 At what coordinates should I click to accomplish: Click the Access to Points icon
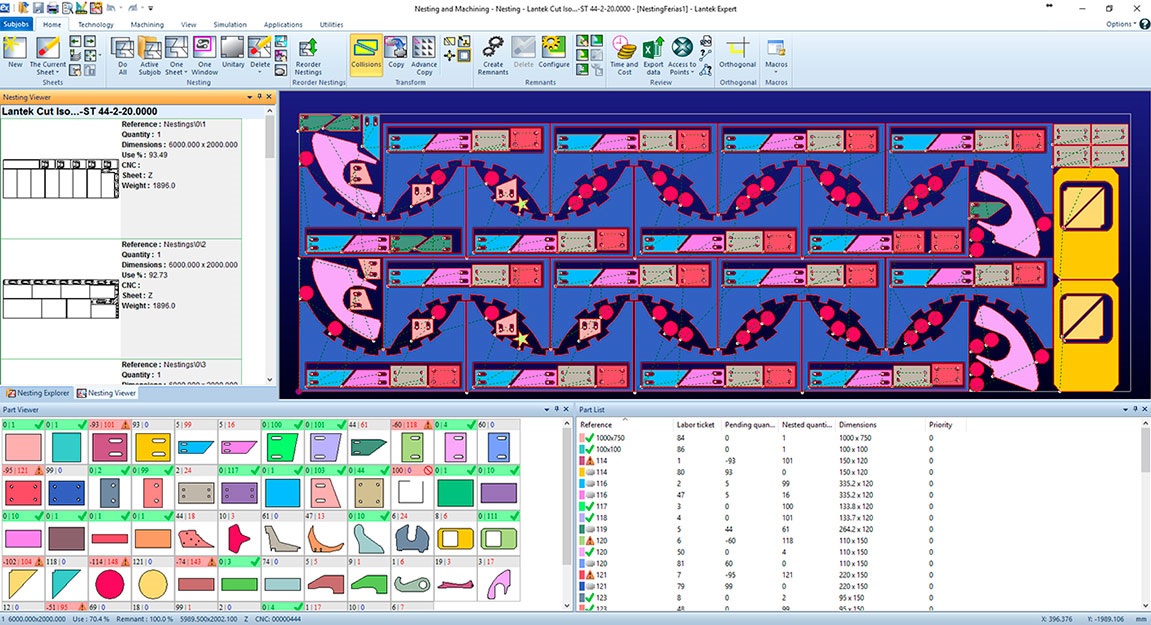pyautogui.click(x=682, y=48)
